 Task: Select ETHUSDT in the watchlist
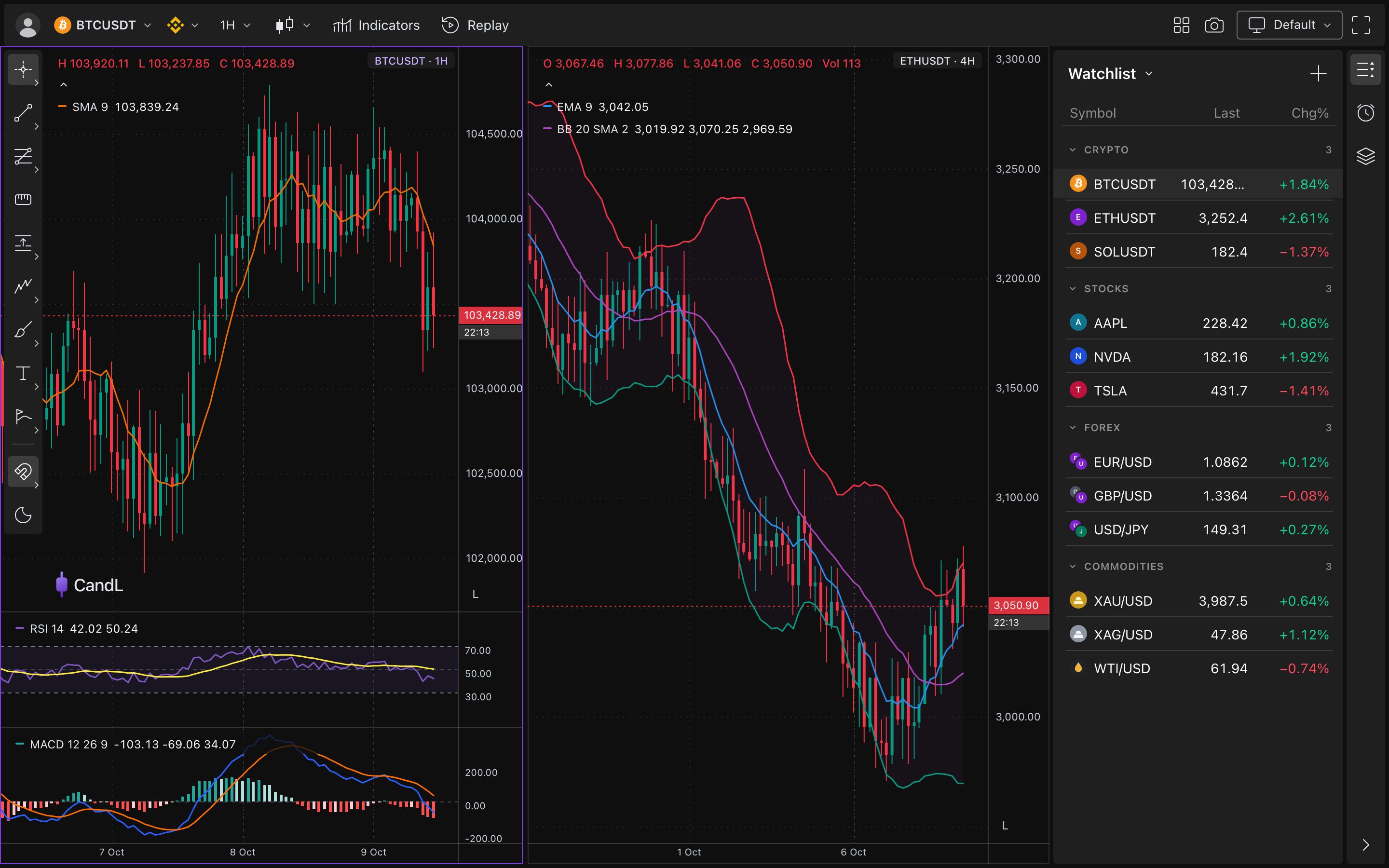coord(1198,218)
